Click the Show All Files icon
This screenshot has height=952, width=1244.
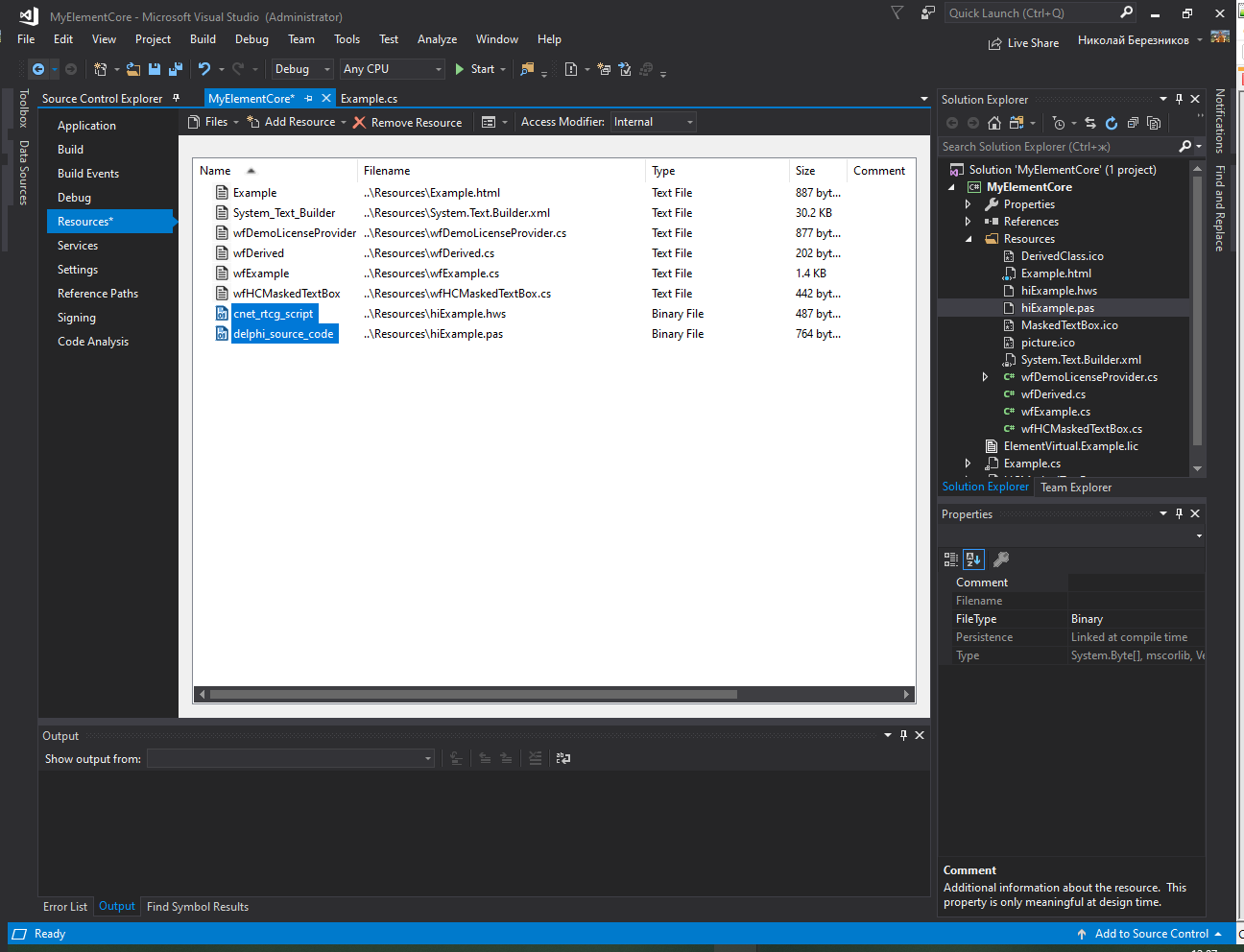click(x=1154, y=123)
